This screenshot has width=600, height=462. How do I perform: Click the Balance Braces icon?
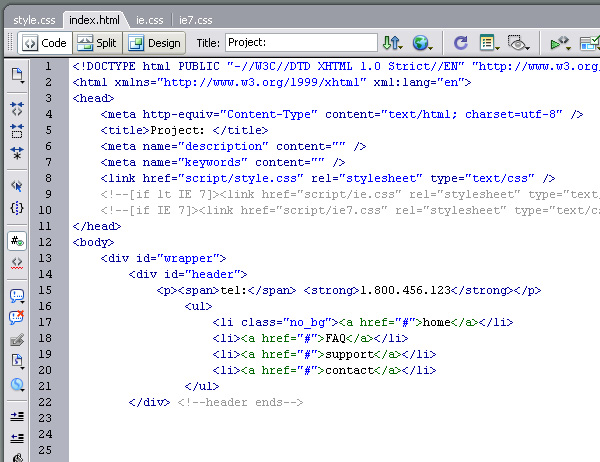point(17,208)
